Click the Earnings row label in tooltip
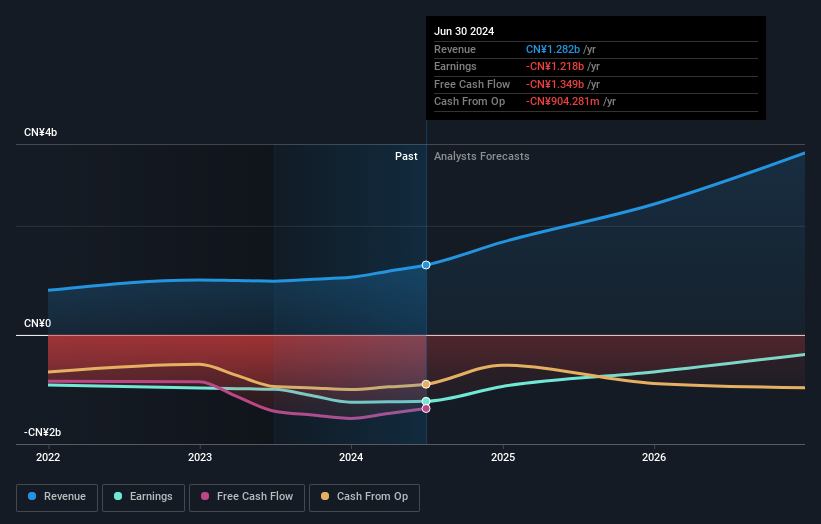This screenshot has width=821, height=524. point(456,66)
